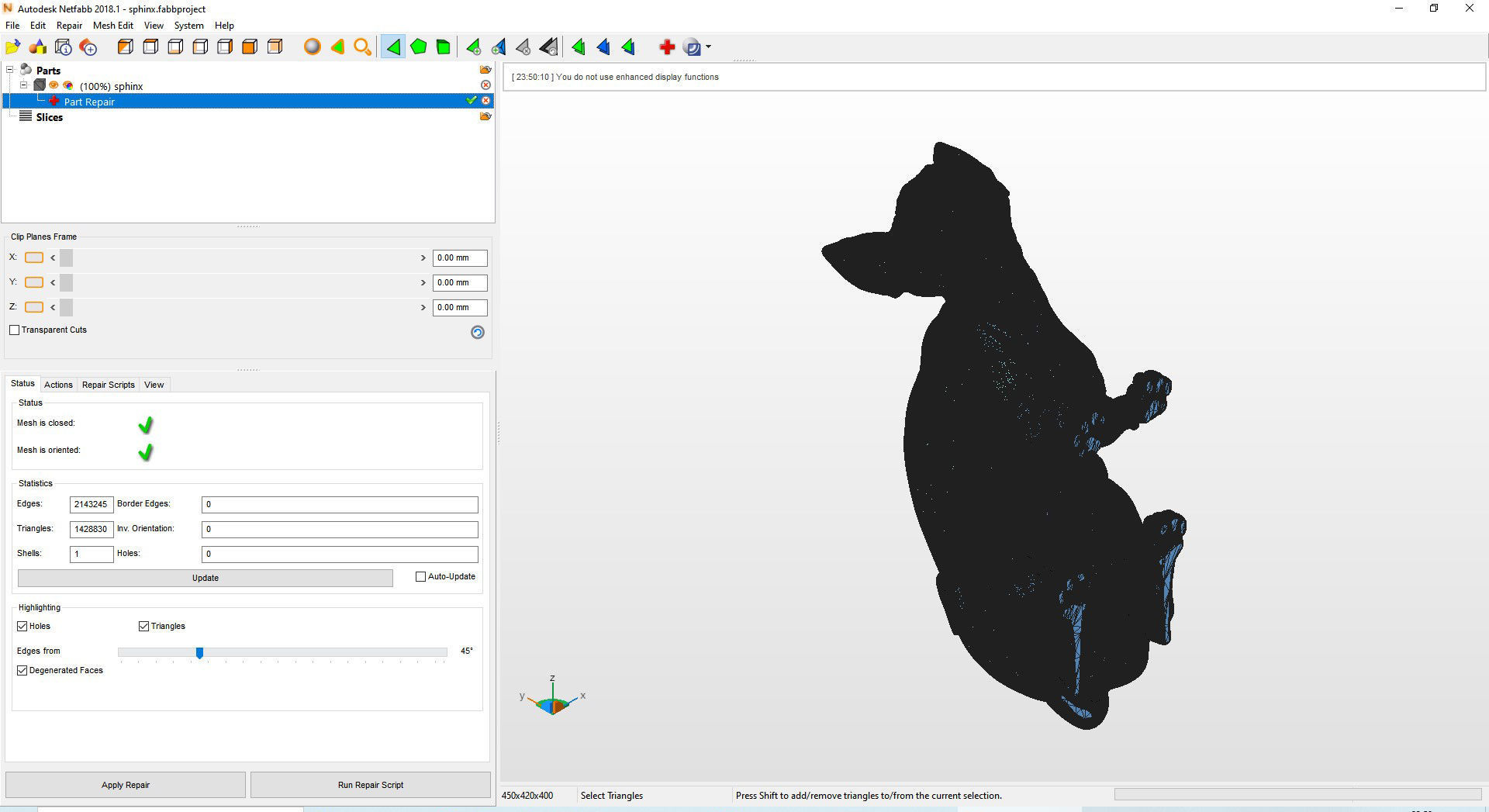Click the green-and-blue triangles icon

[x=628, y=47]
